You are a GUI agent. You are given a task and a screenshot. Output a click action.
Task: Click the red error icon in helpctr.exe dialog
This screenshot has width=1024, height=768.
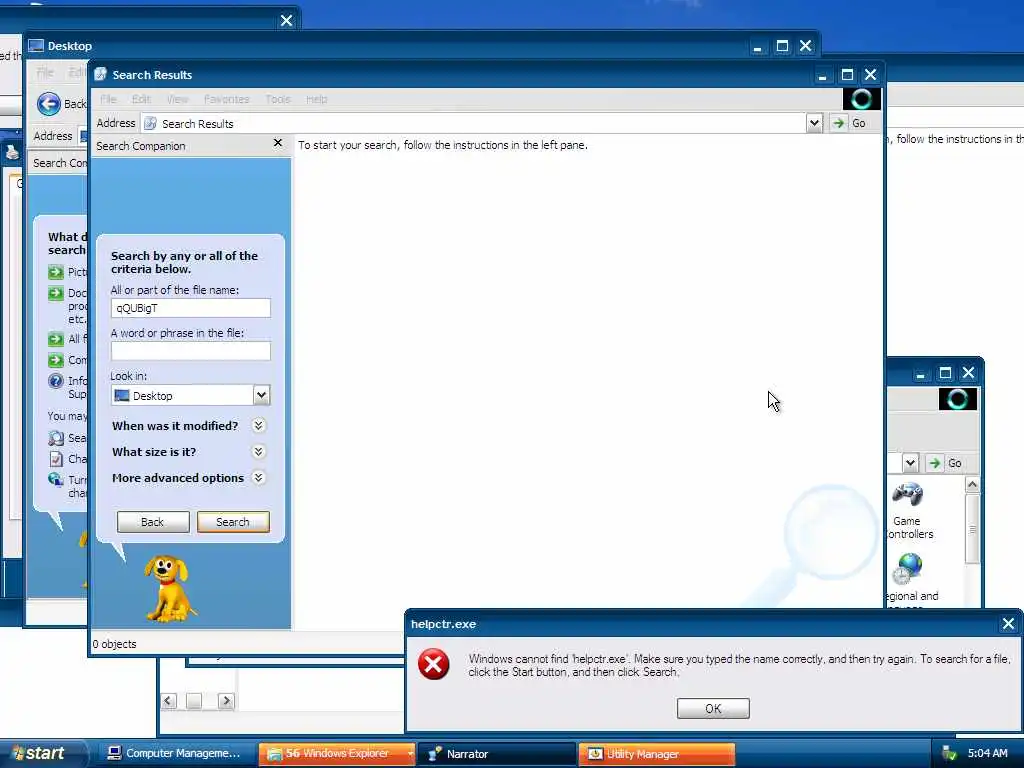(x=434, y=664)
